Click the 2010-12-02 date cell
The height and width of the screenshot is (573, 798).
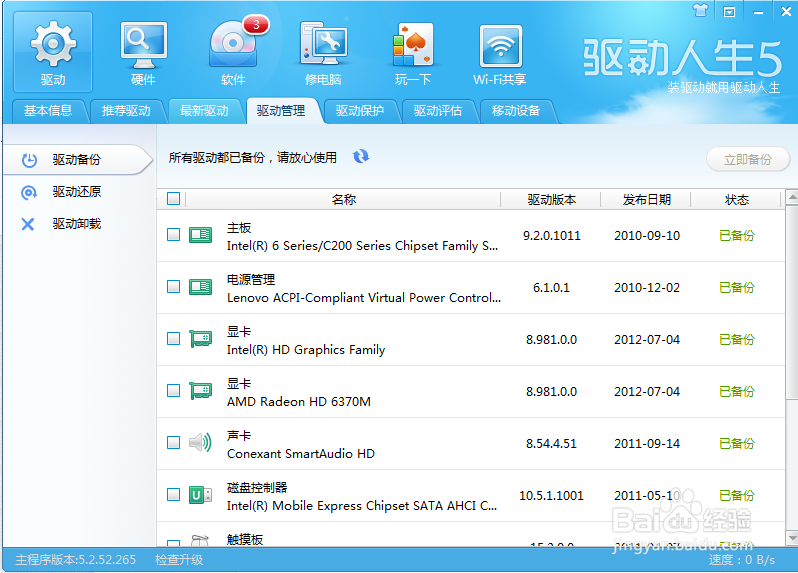pyautogui.click(x=647, y=288)
